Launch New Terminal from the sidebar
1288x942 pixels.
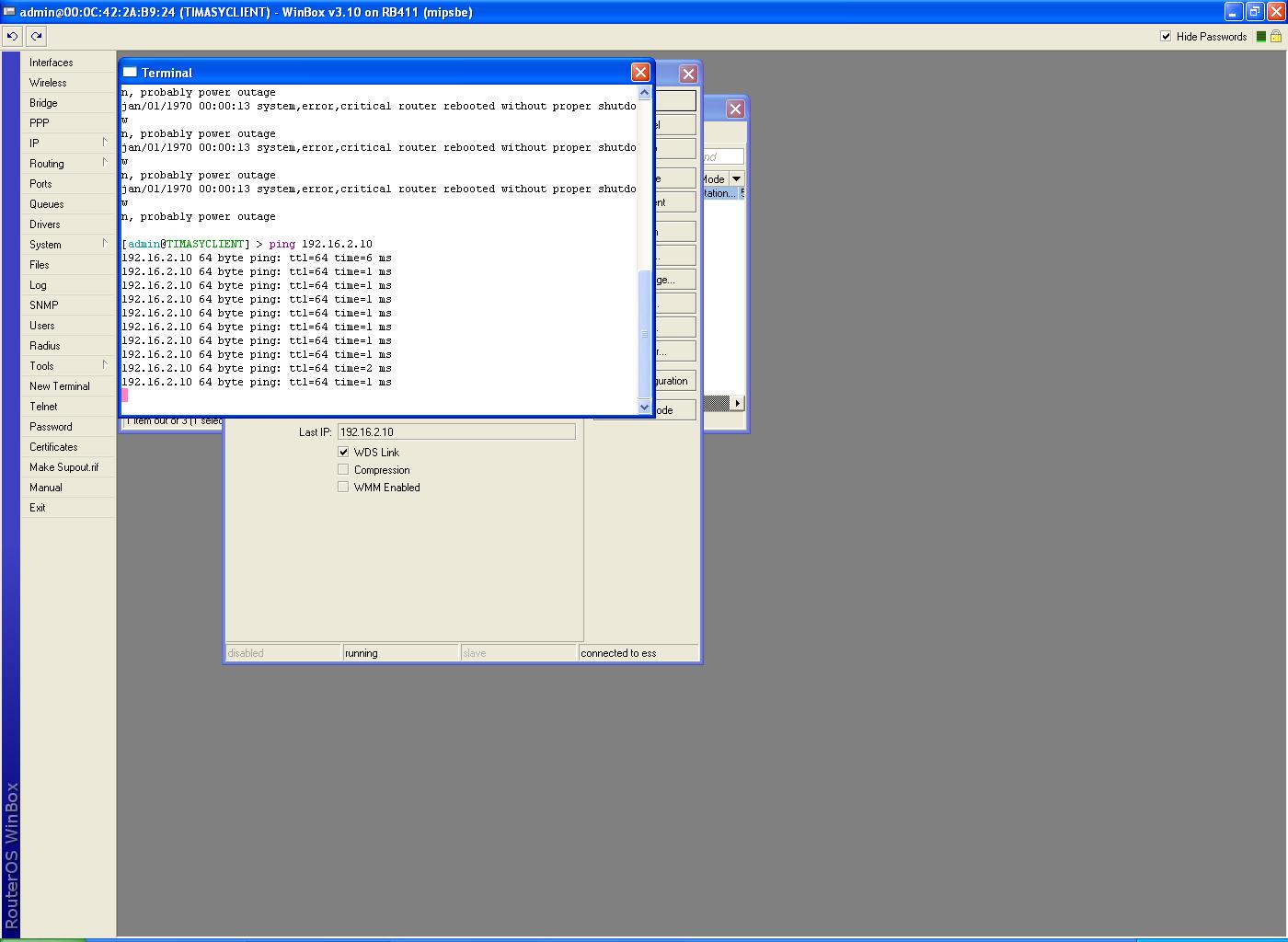[69, 386]
